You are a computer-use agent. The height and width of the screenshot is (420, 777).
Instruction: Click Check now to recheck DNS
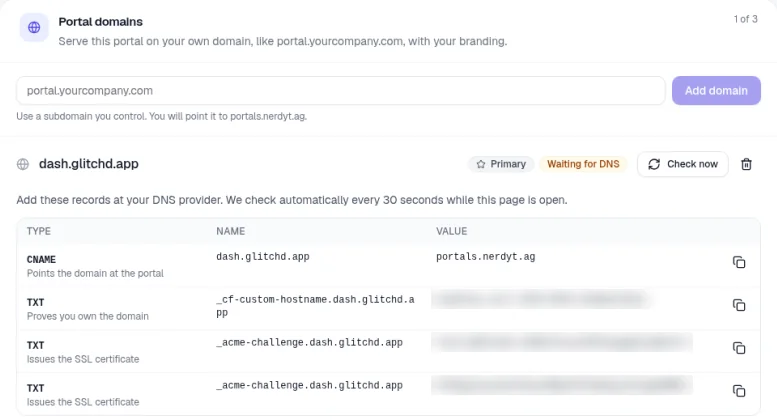683,164
